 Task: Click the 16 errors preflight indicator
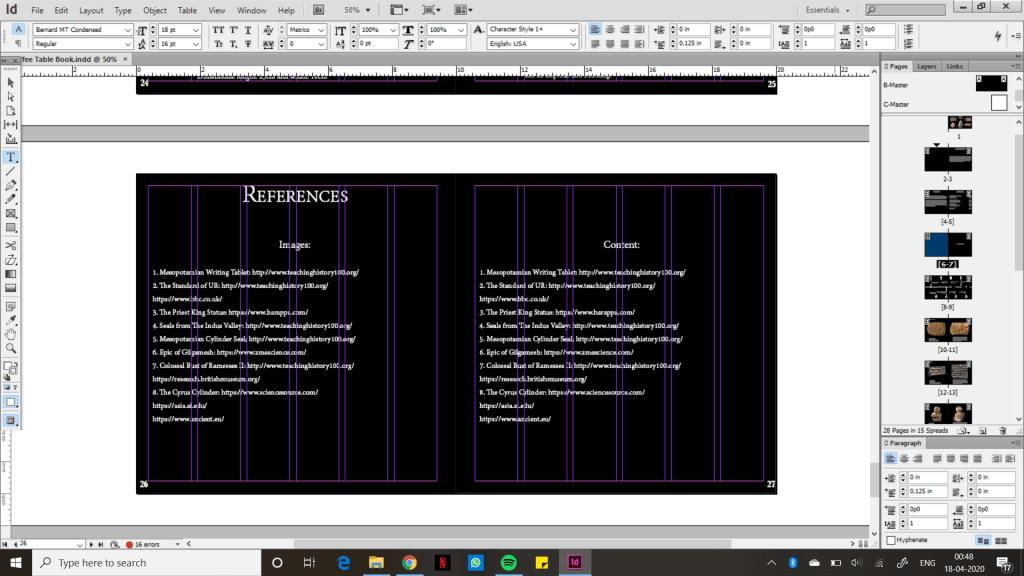(145, 544)
